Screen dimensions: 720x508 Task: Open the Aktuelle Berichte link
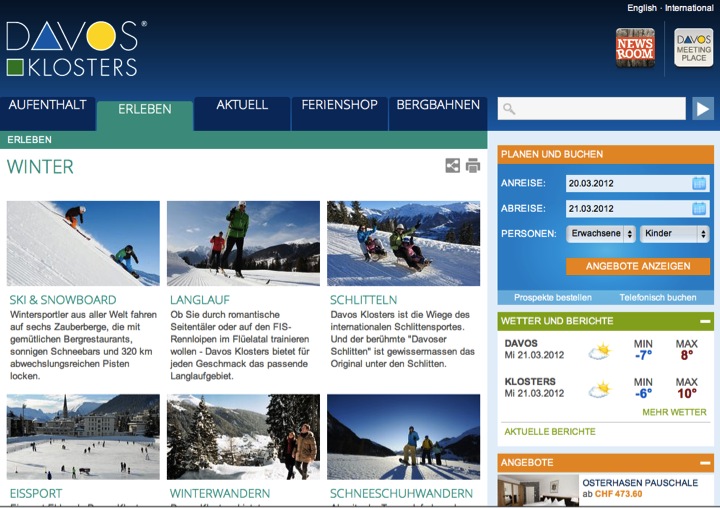pos(550,432)
